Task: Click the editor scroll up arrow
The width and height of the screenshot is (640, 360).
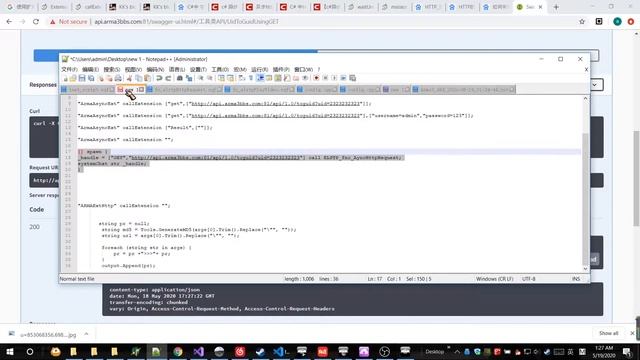Action: coord(585,98)
